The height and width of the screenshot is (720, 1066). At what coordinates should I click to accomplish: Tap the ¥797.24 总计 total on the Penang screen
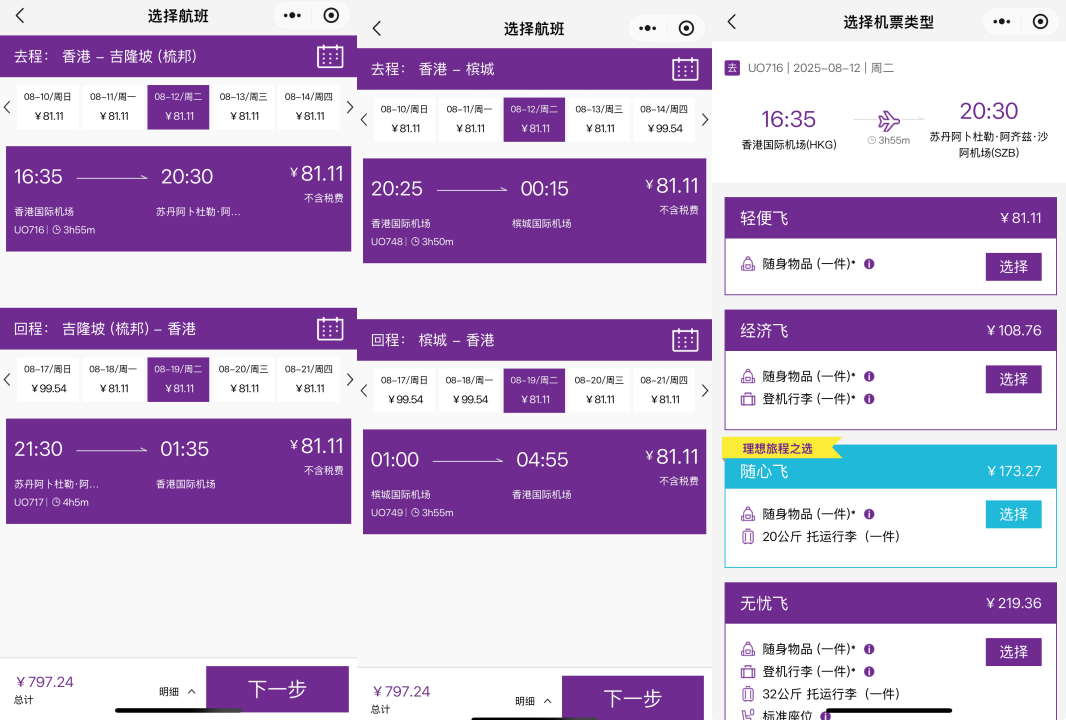pos(401,699)
